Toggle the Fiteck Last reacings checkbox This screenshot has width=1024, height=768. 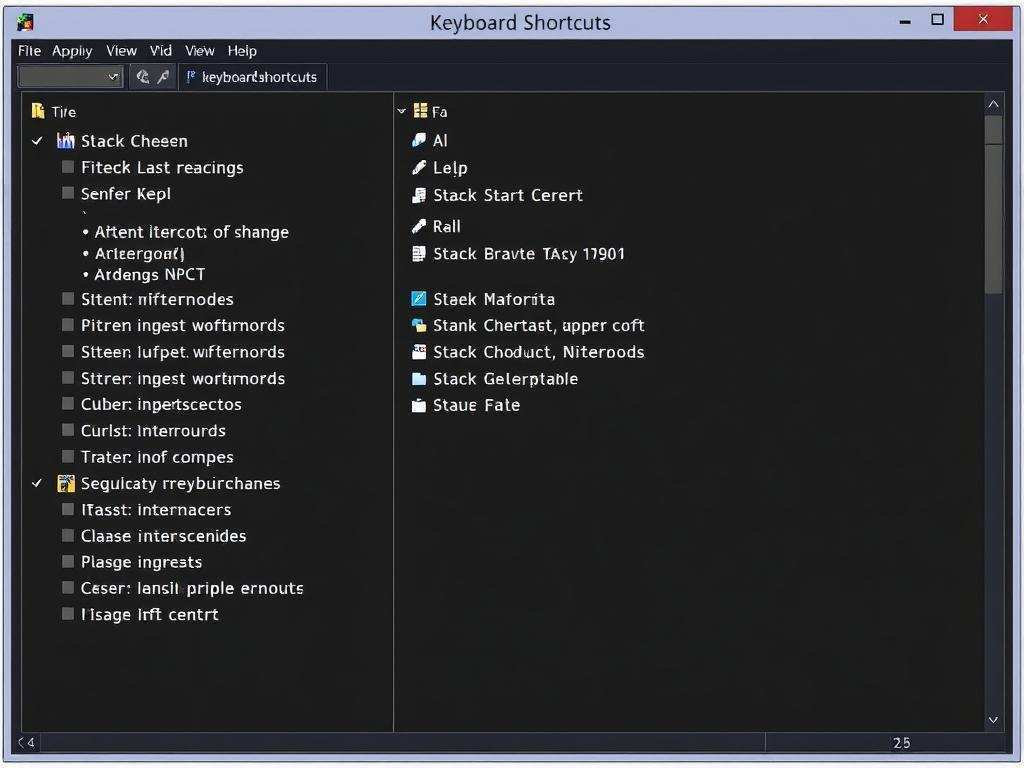(68, 167)
